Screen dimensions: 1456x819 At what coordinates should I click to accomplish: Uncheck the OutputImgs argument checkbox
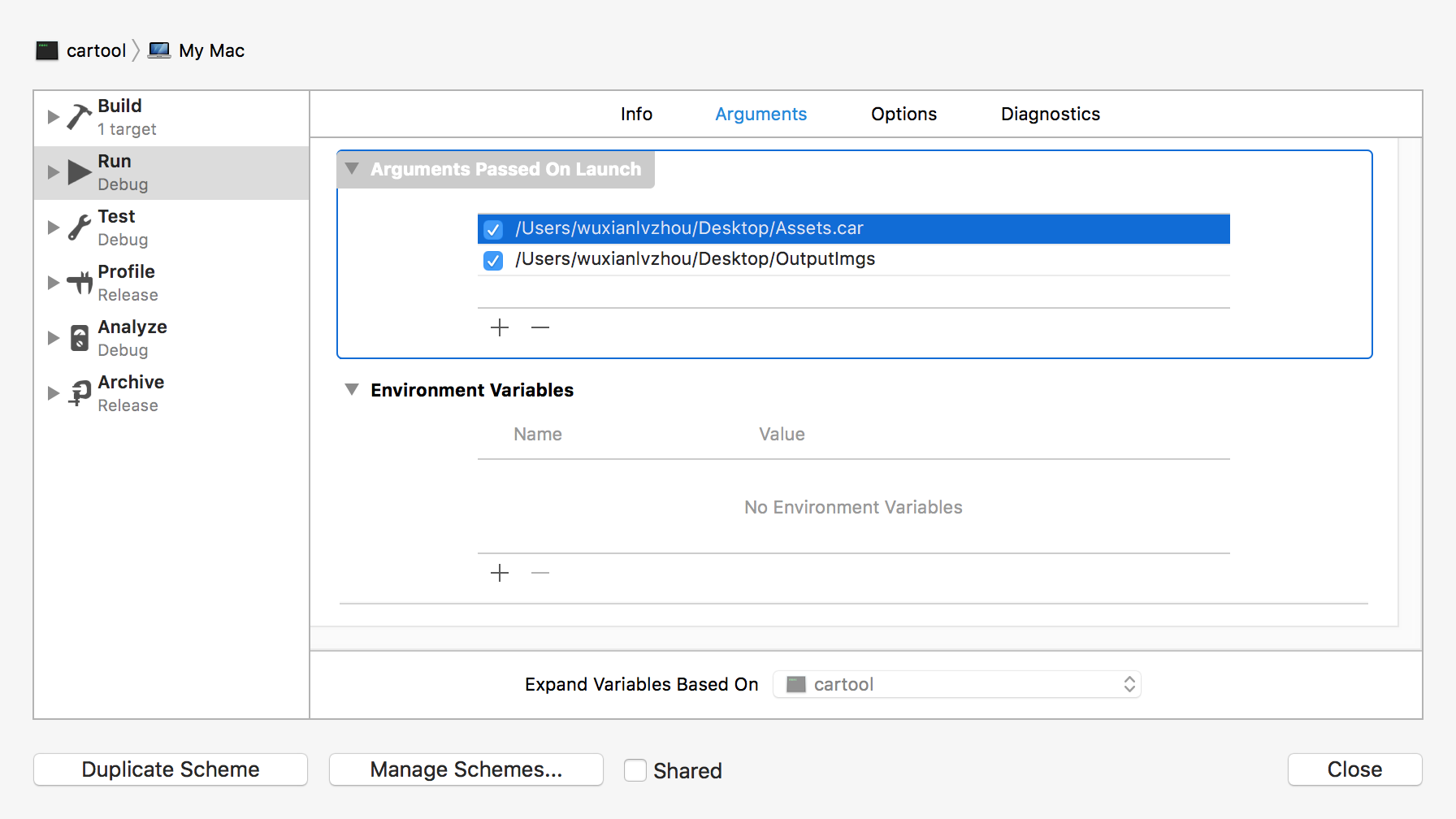(493, 261)
